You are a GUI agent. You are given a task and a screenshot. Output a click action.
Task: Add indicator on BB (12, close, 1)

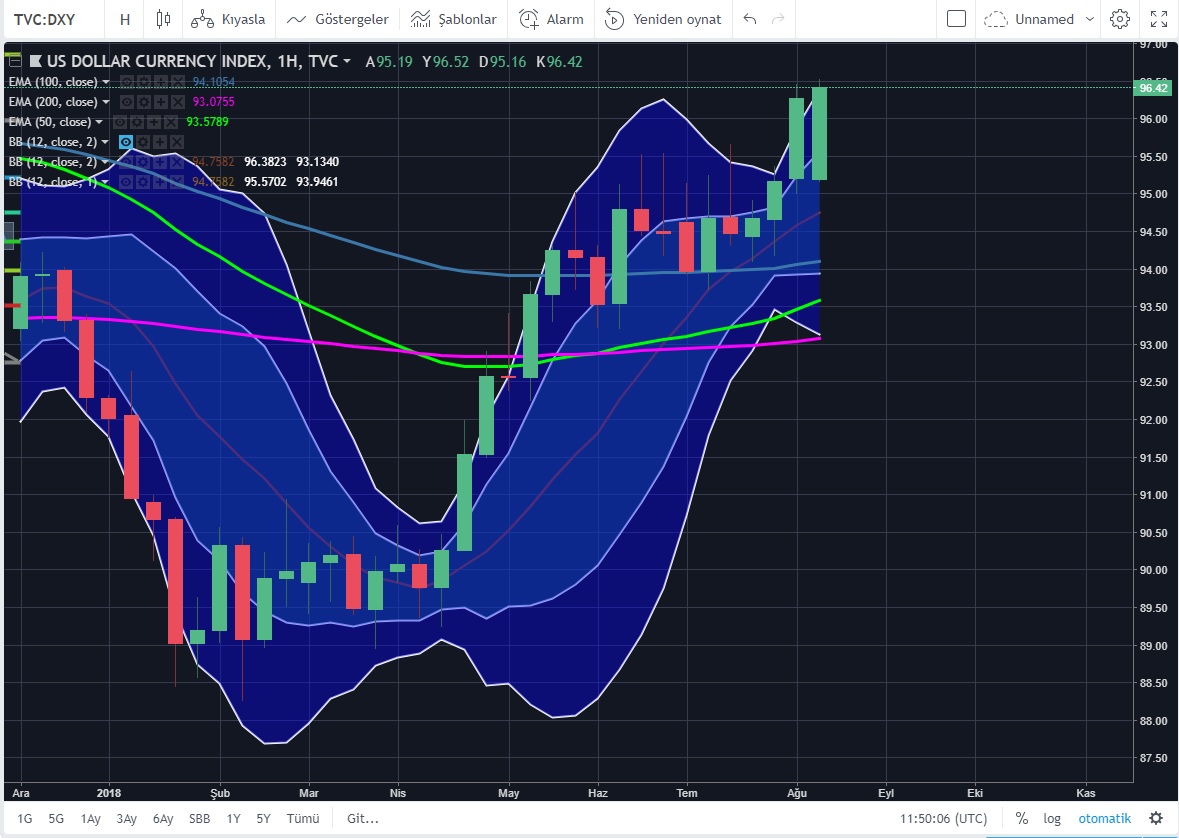[x=159, y=181]
